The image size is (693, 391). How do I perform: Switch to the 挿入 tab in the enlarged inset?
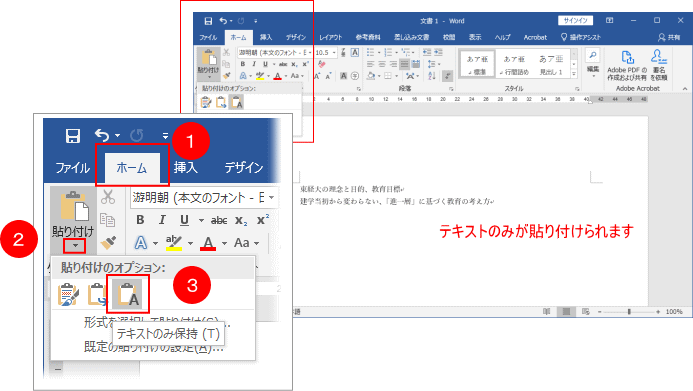186,167
